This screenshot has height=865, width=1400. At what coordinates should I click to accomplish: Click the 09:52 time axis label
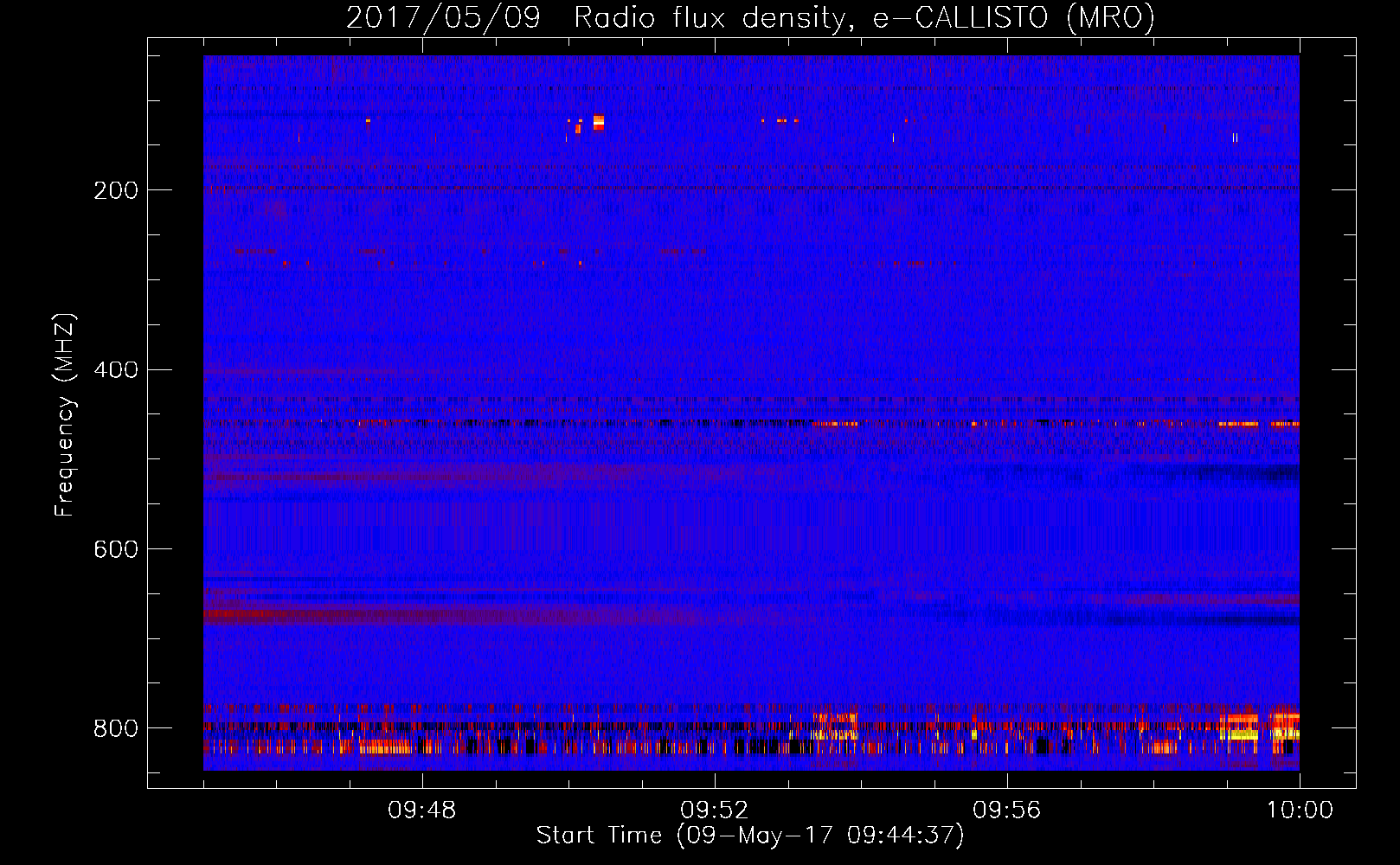tap(714, 811)
